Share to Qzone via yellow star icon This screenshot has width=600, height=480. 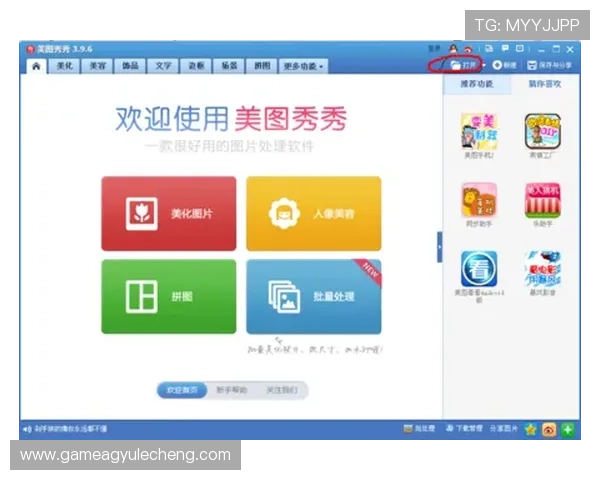point(530,429)
